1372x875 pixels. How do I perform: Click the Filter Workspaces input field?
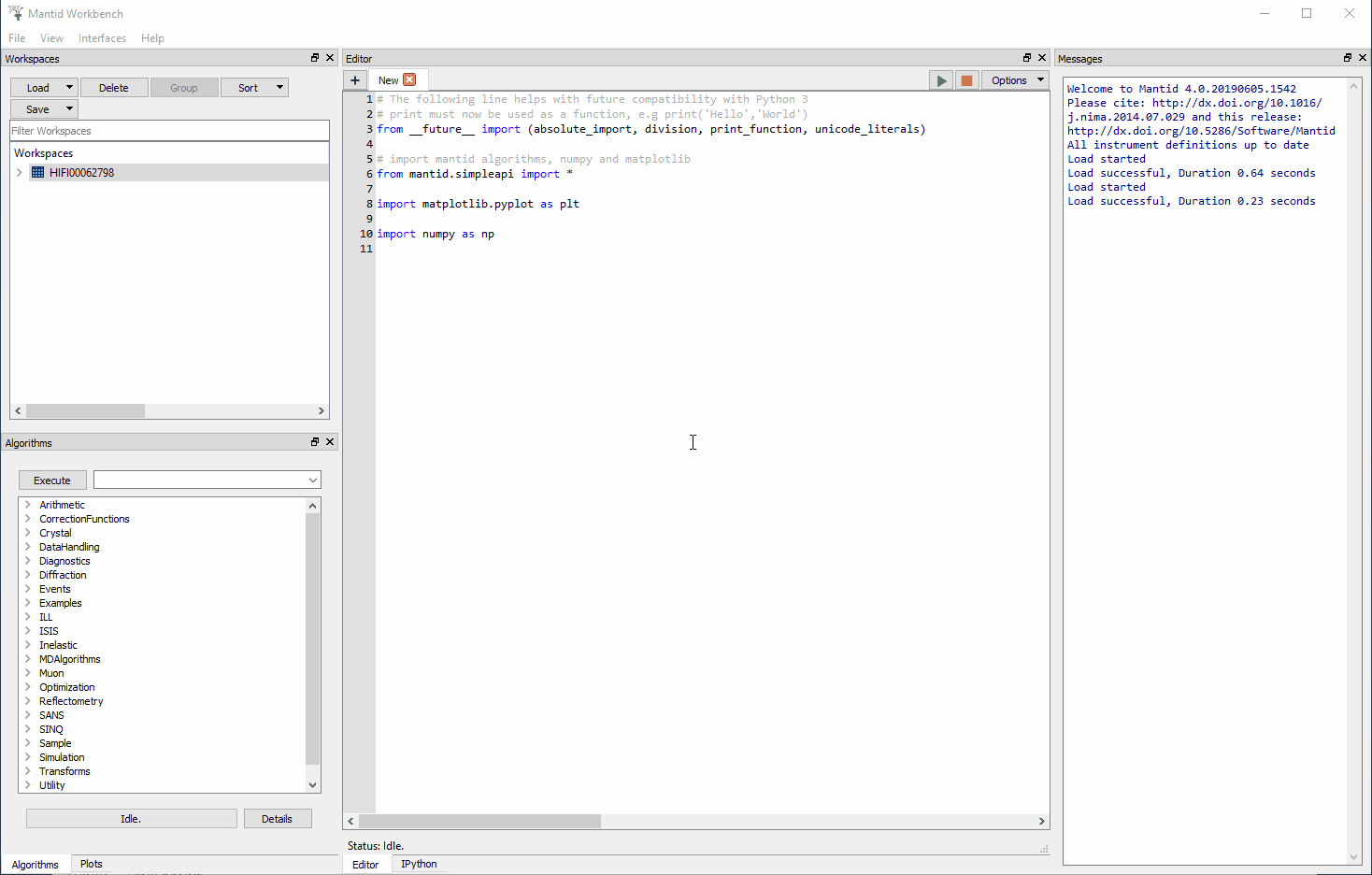(169, 130)
